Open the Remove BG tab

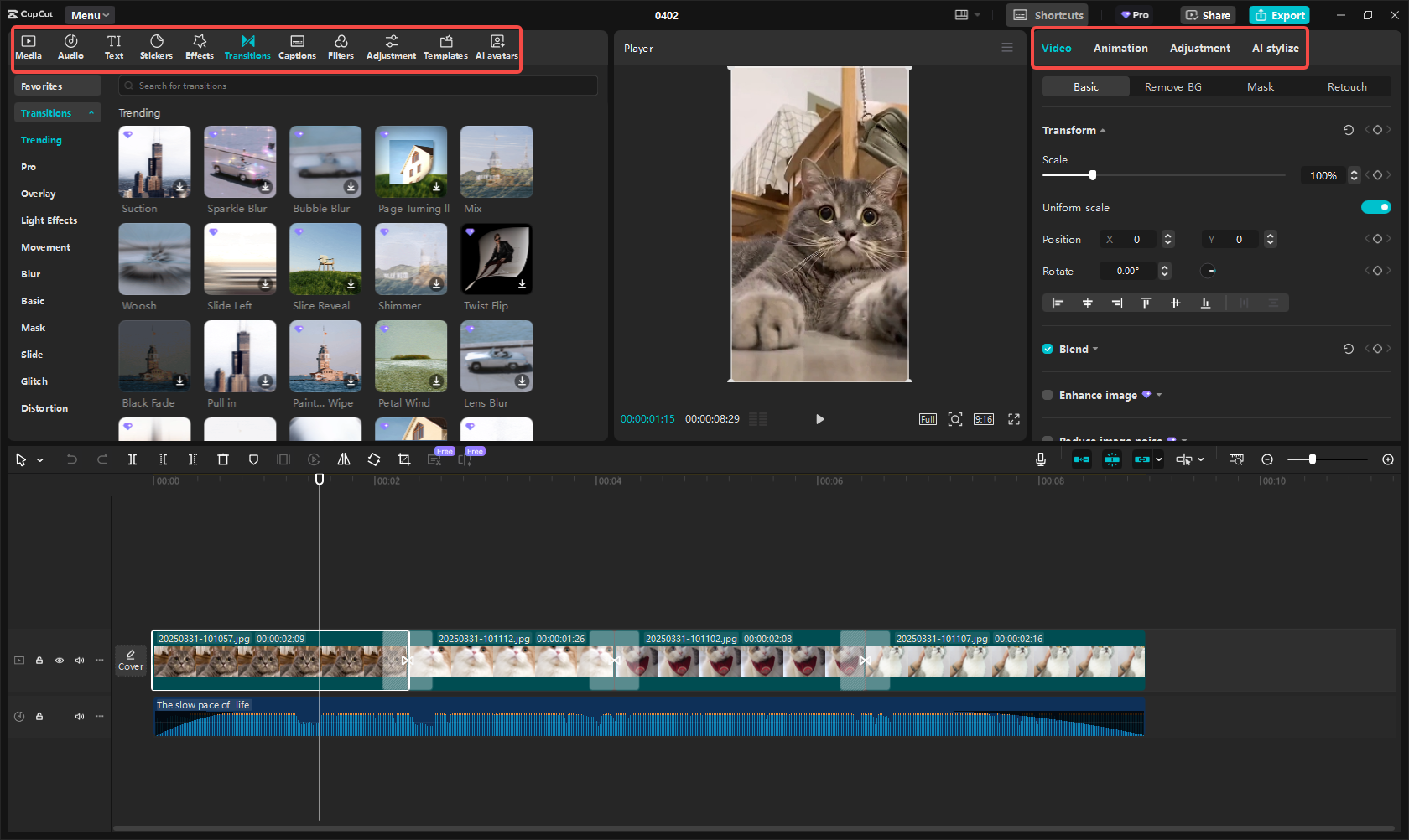point(1172,86)
